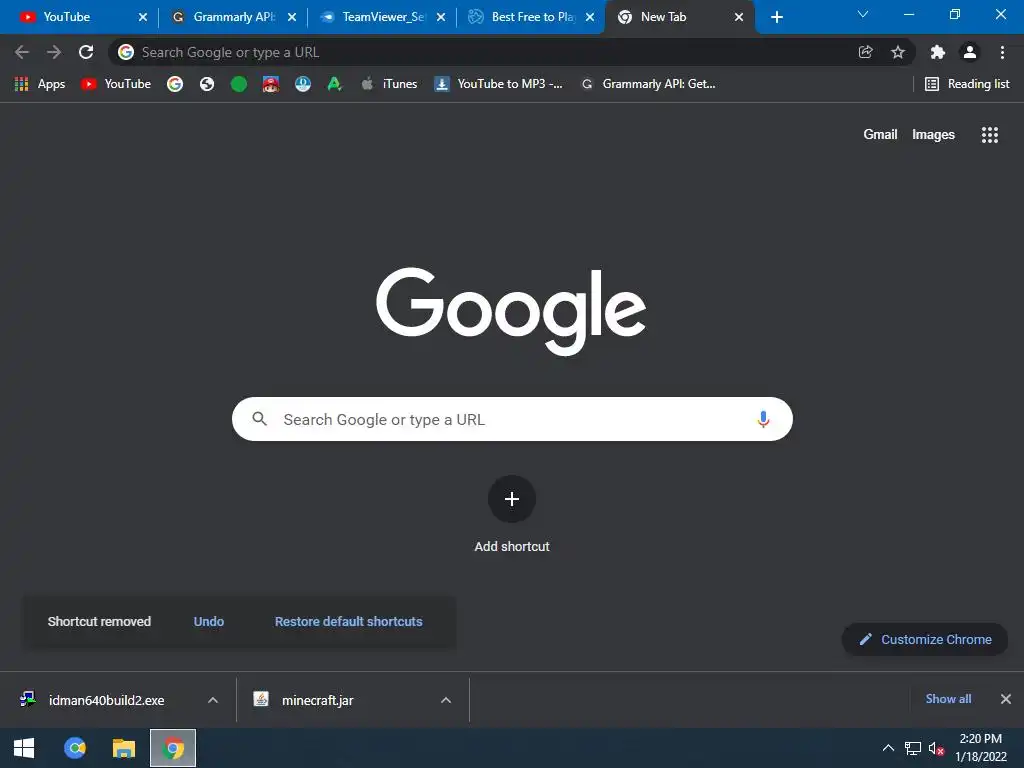Close the downloads bar

point(1006,699)
